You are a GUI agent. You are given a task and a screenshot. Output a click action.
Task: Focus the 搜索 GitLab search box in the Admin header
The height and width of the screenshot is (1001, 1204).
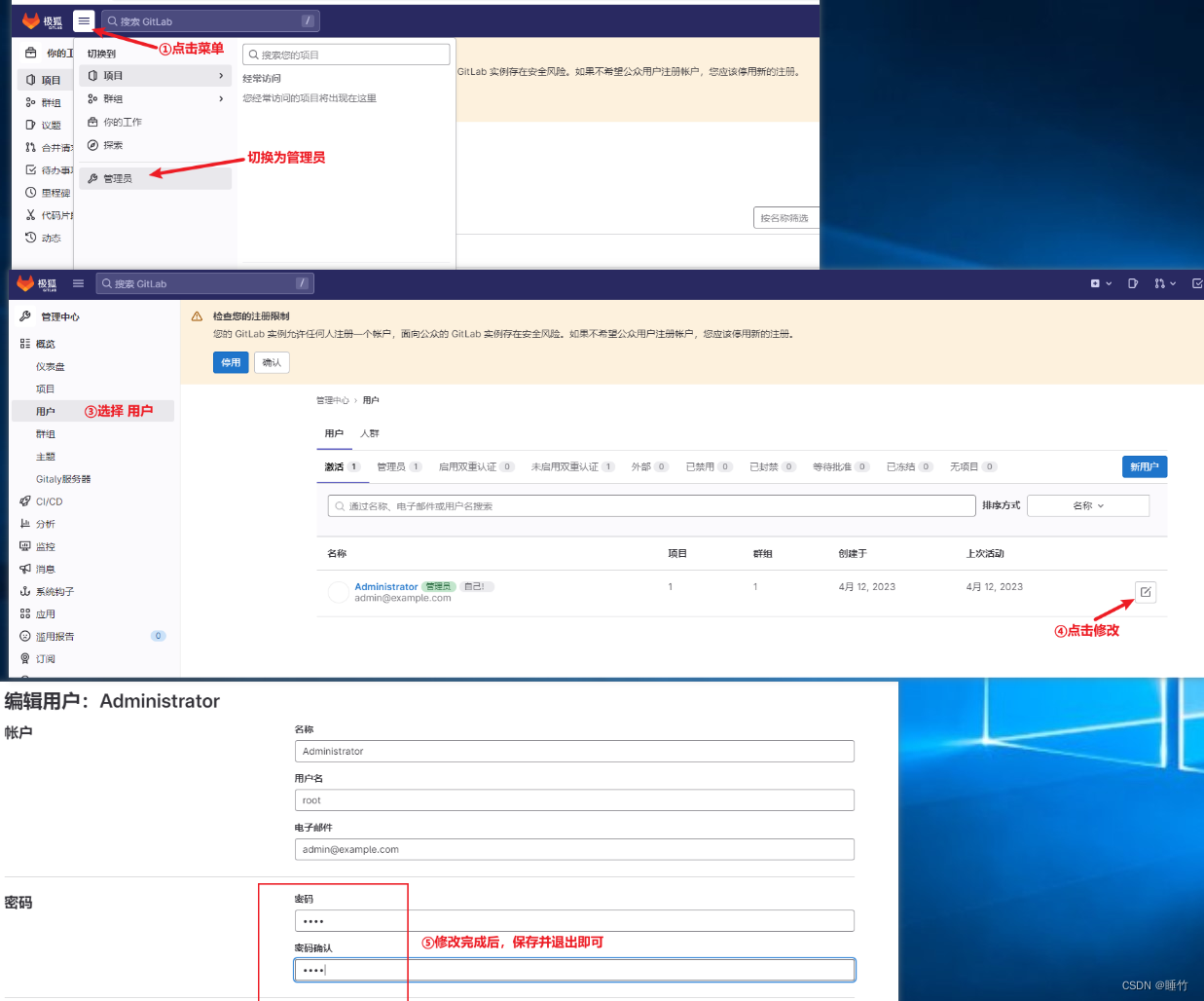(205, 283)
